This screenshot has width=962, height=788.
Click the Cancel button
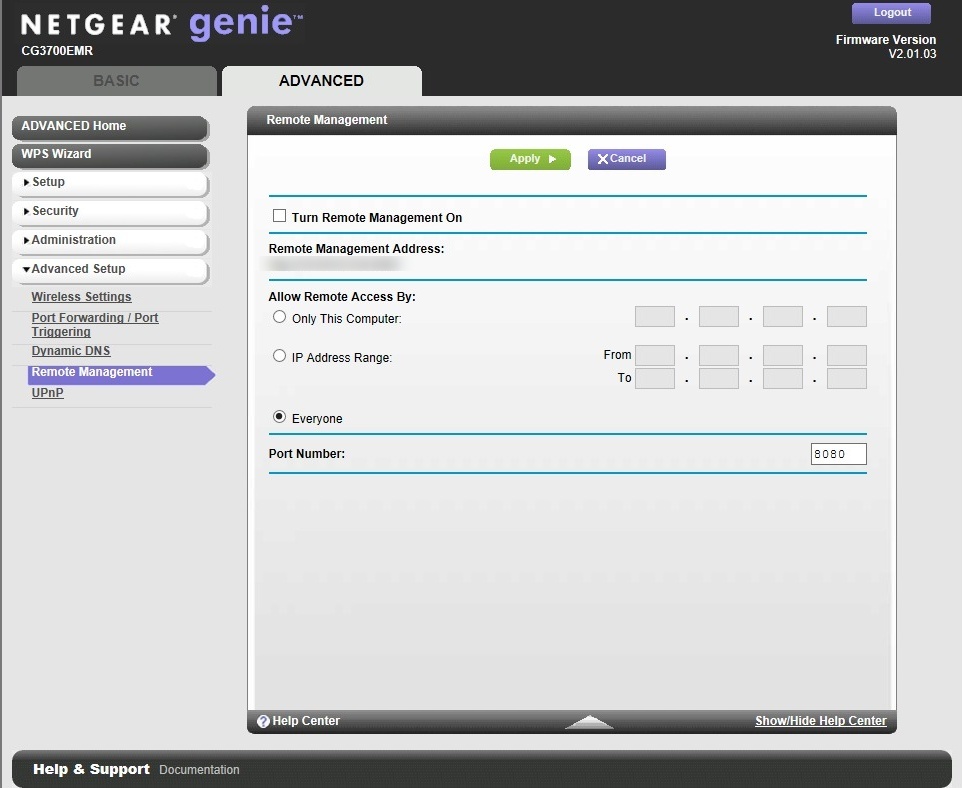(x=626, y=158)
